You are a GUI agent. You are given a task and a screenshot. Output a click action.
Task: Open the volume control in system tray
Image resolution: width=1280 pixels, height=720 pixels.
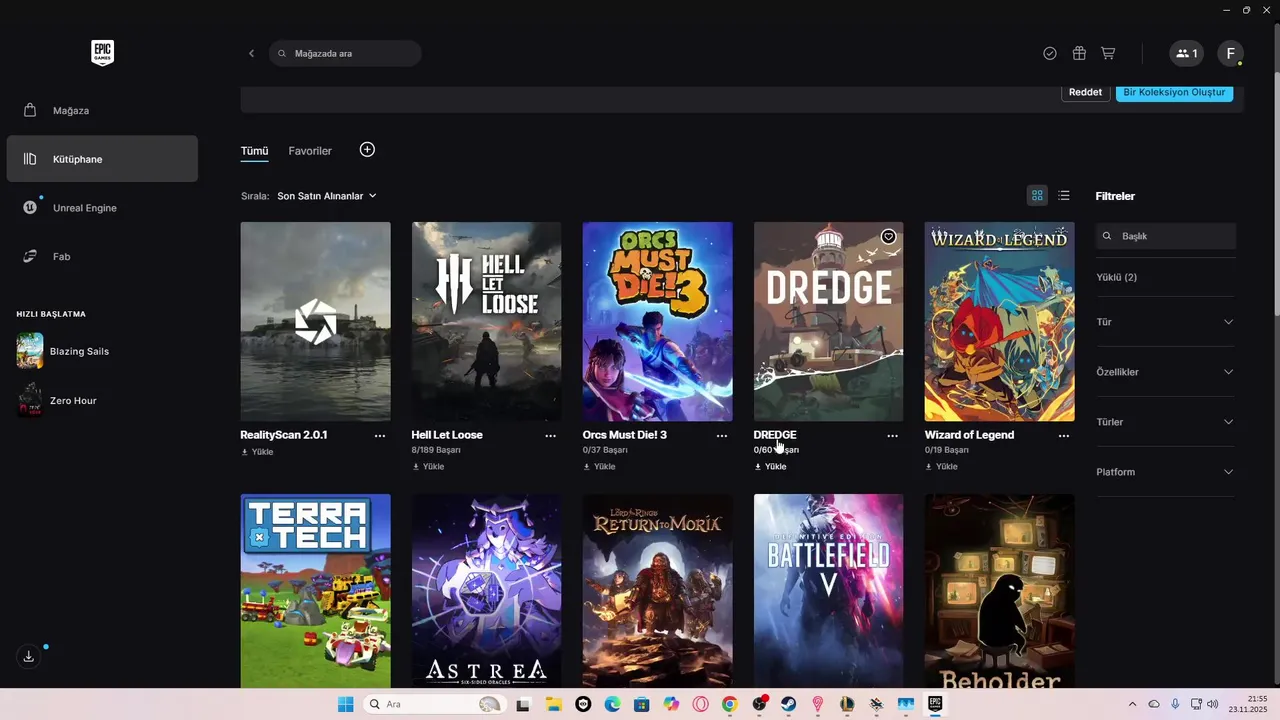[x=1213, y=704]
